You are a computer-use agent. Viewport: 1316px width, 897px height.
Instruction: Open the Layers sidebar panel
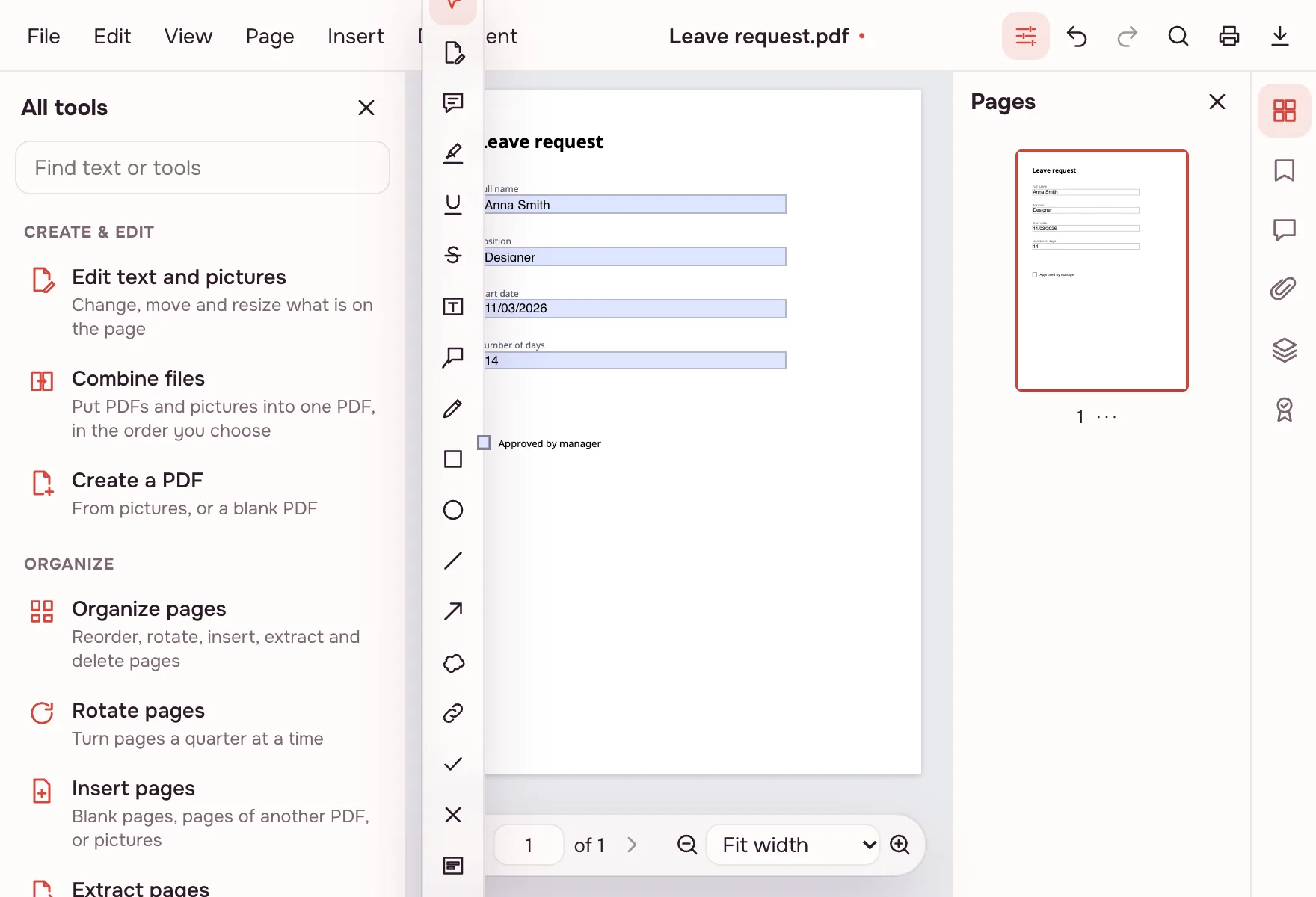tap(1285, 349)
